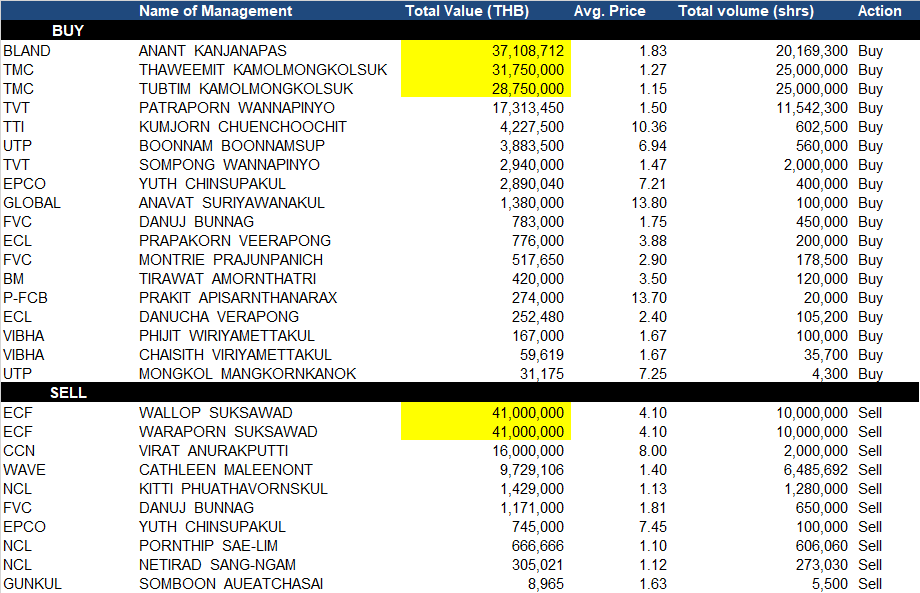This screenshot has width=920, height=593.
Task: Click volume 20,169,300
Action: pos(811,50)
